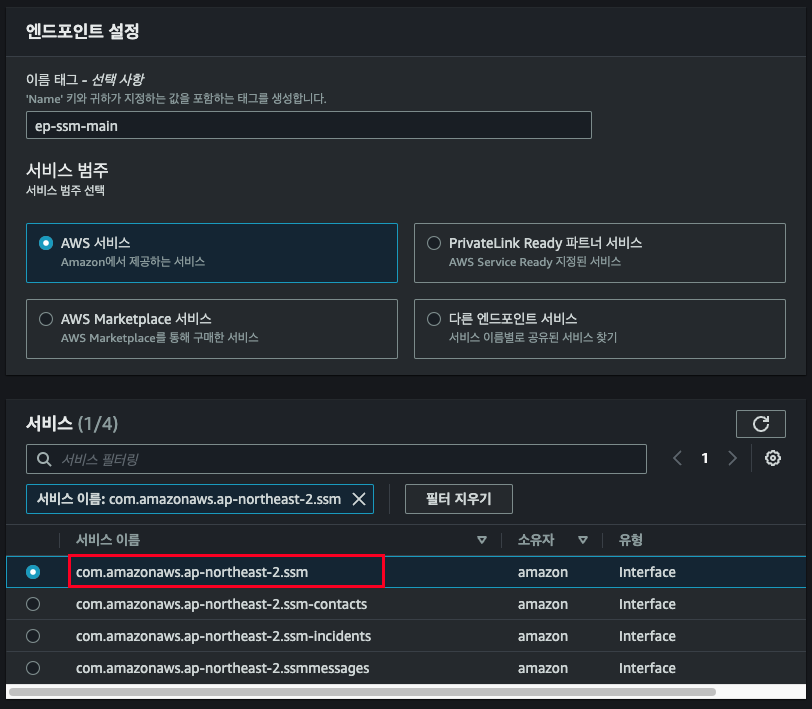Screen dimensions: 812x709
Task: Refresh the services list
Action: 760,424
